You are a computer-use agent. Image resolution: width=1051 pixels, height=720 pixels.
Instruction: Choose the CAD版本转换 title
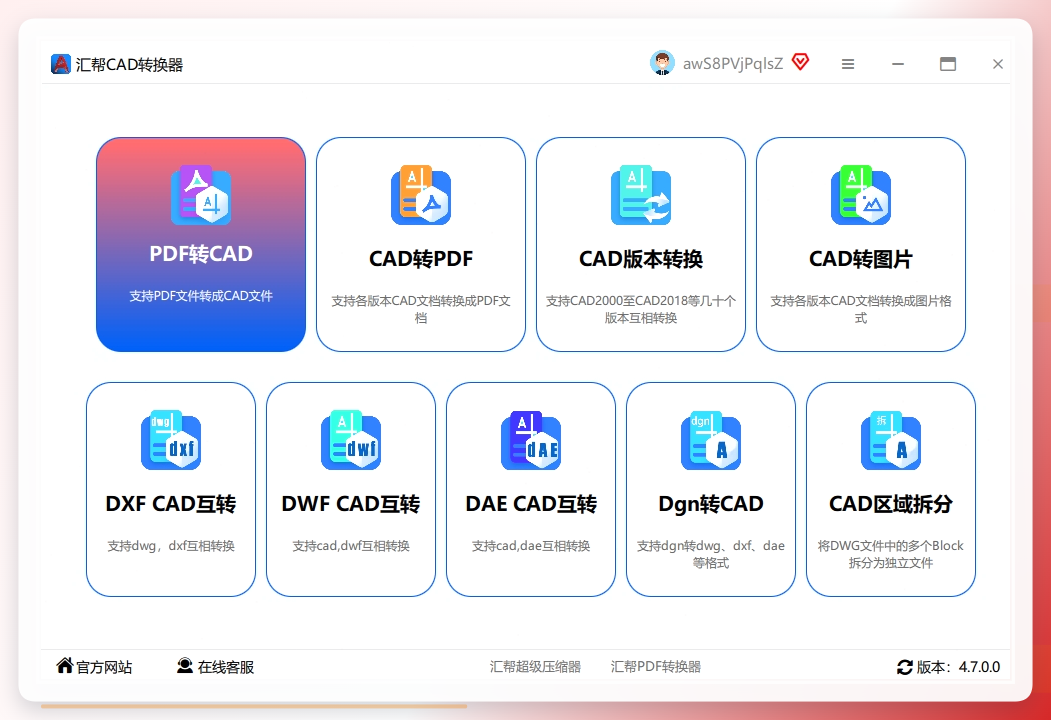pyautogui.click(x=641, y=259)
